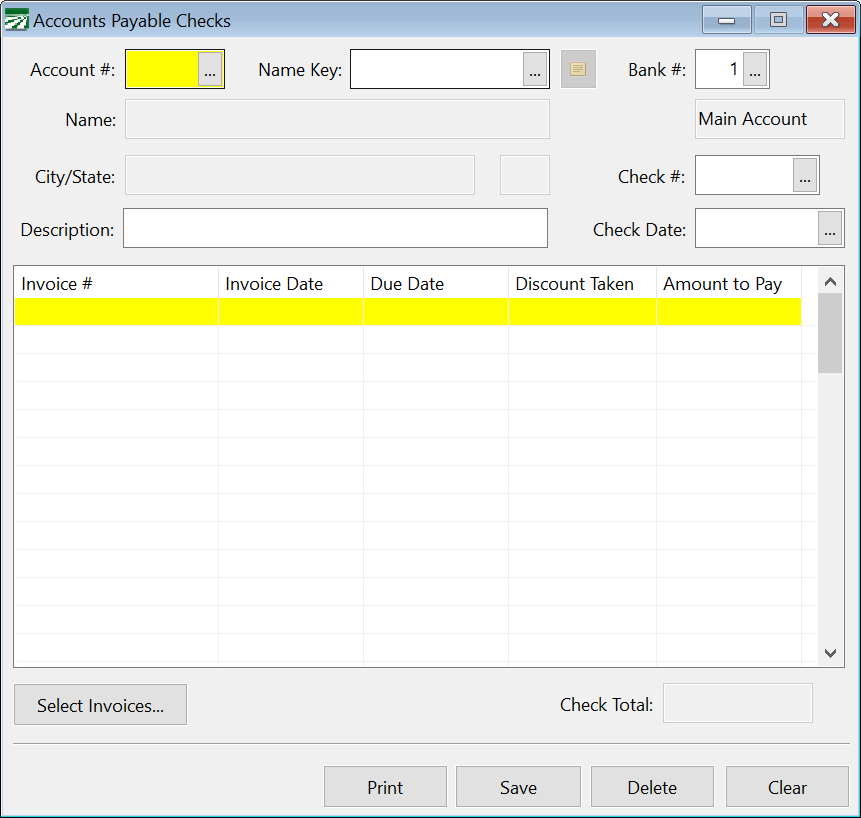Open the Account # lookup ellipsis button
861x818 pixels.
tap(210, 70)
